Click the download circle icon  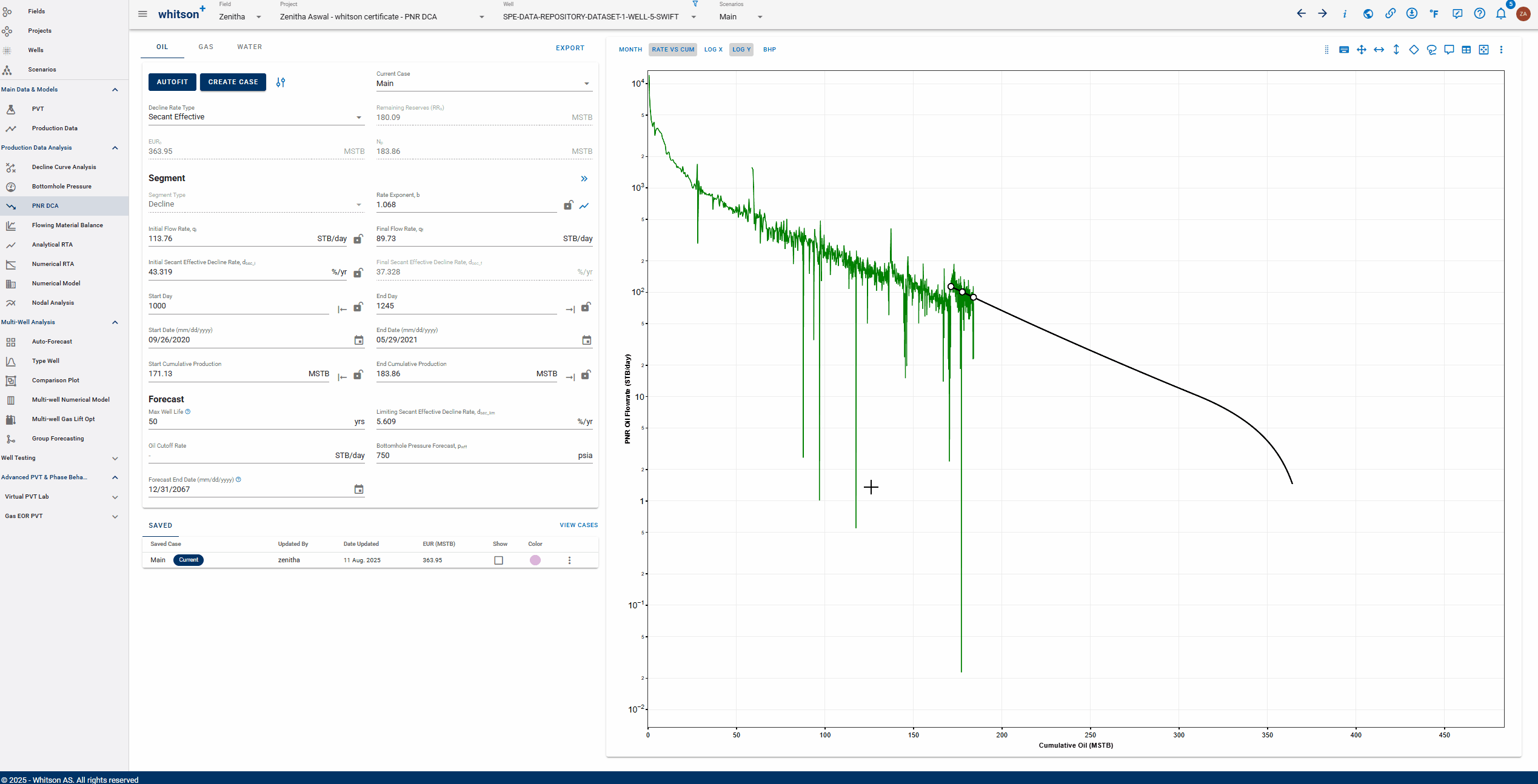1412,14
